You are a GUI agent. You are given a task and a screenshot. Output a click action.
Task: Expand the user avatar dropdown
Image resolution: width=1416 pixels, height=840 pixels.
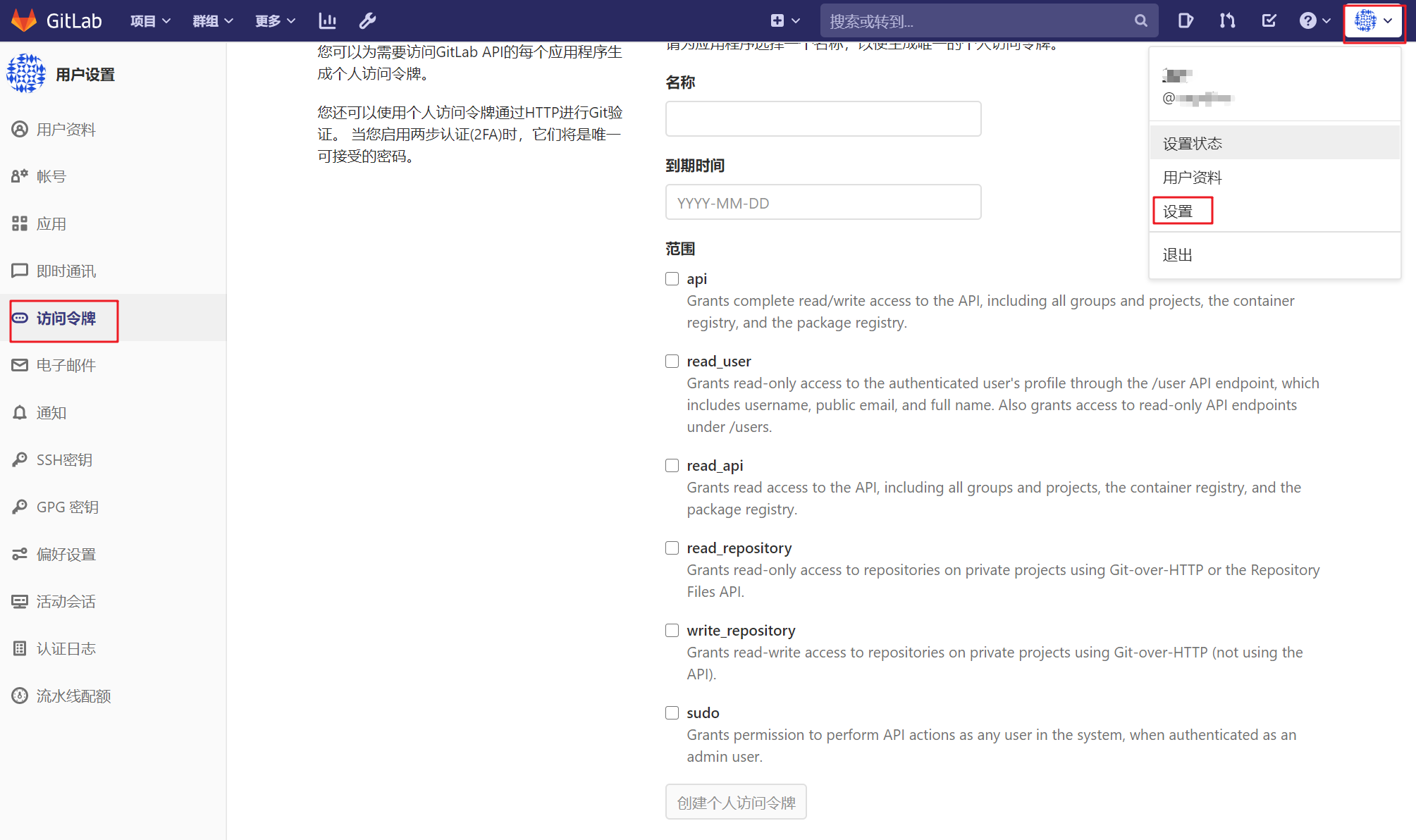click(1373, 20)
